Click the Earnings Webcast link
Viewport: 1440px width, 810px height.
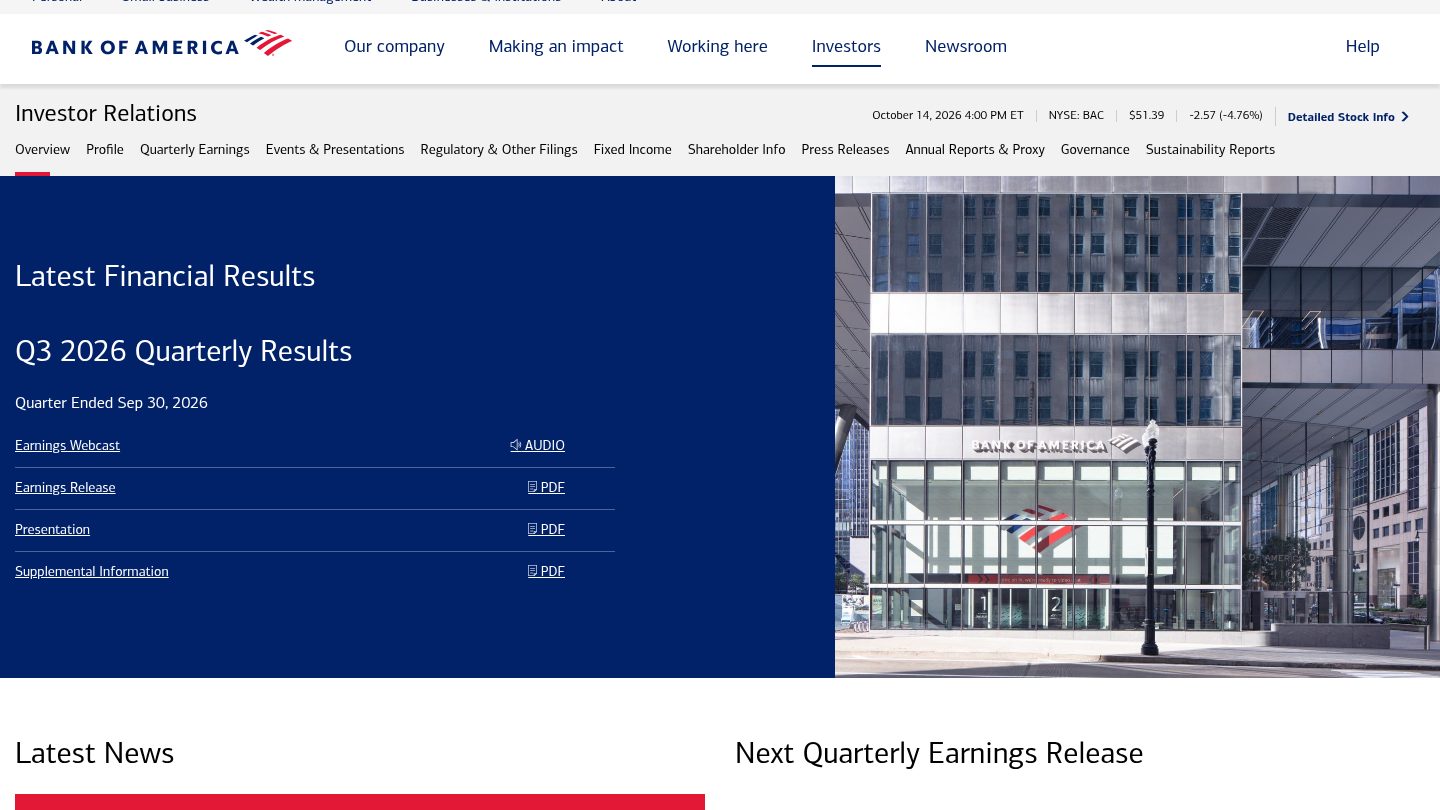point(67,445)
